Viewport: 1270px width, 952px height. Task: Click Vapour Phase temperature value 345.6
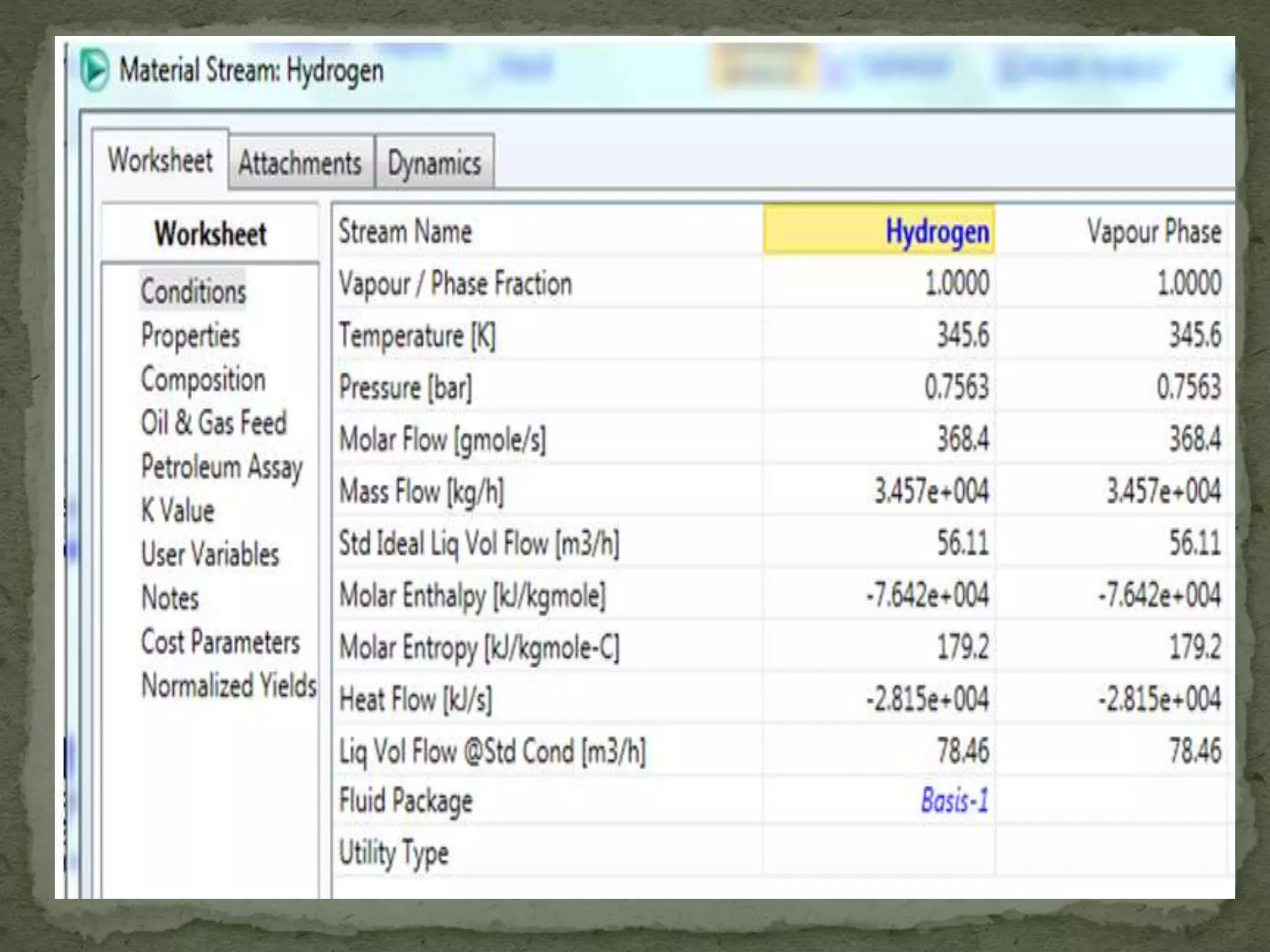(x=1195, y=335)
